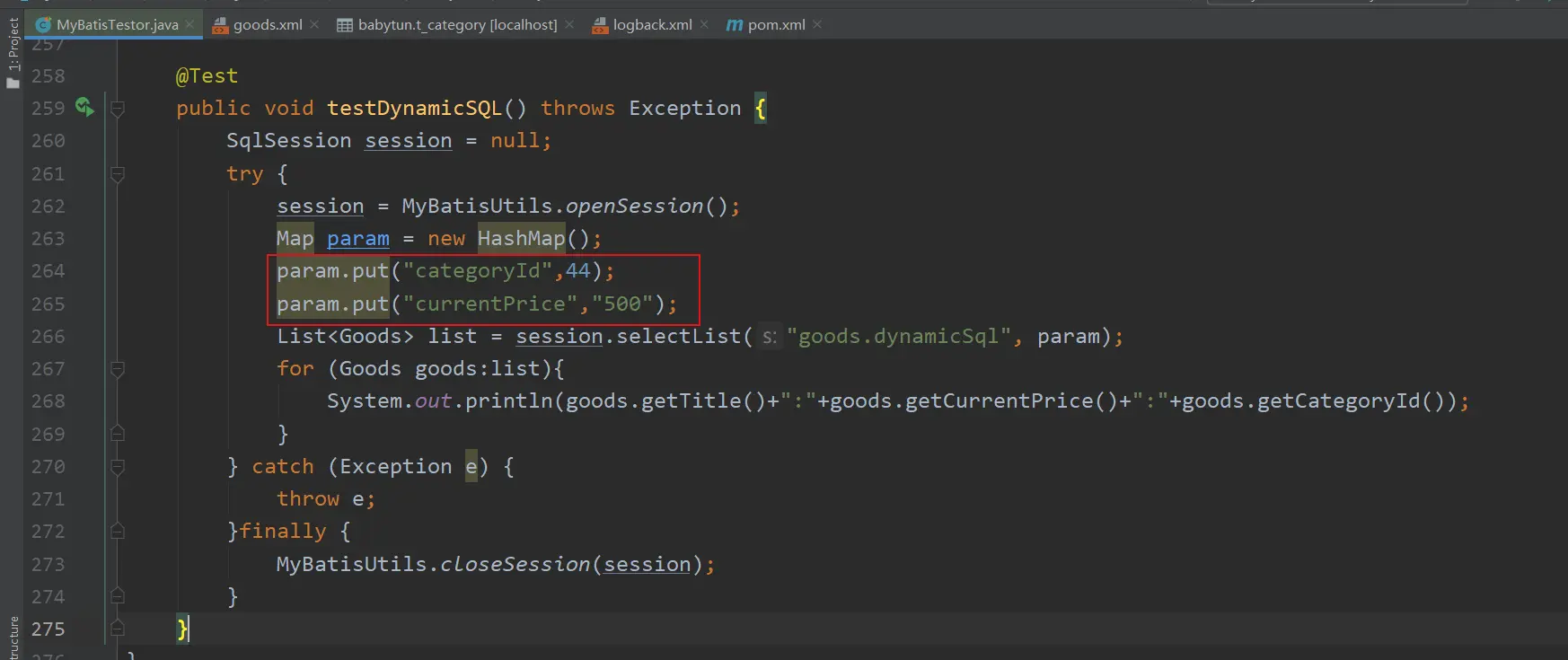Collapse the try block at line 261
The height and width of the screenshot is (660, 1568).
point(117,174)
